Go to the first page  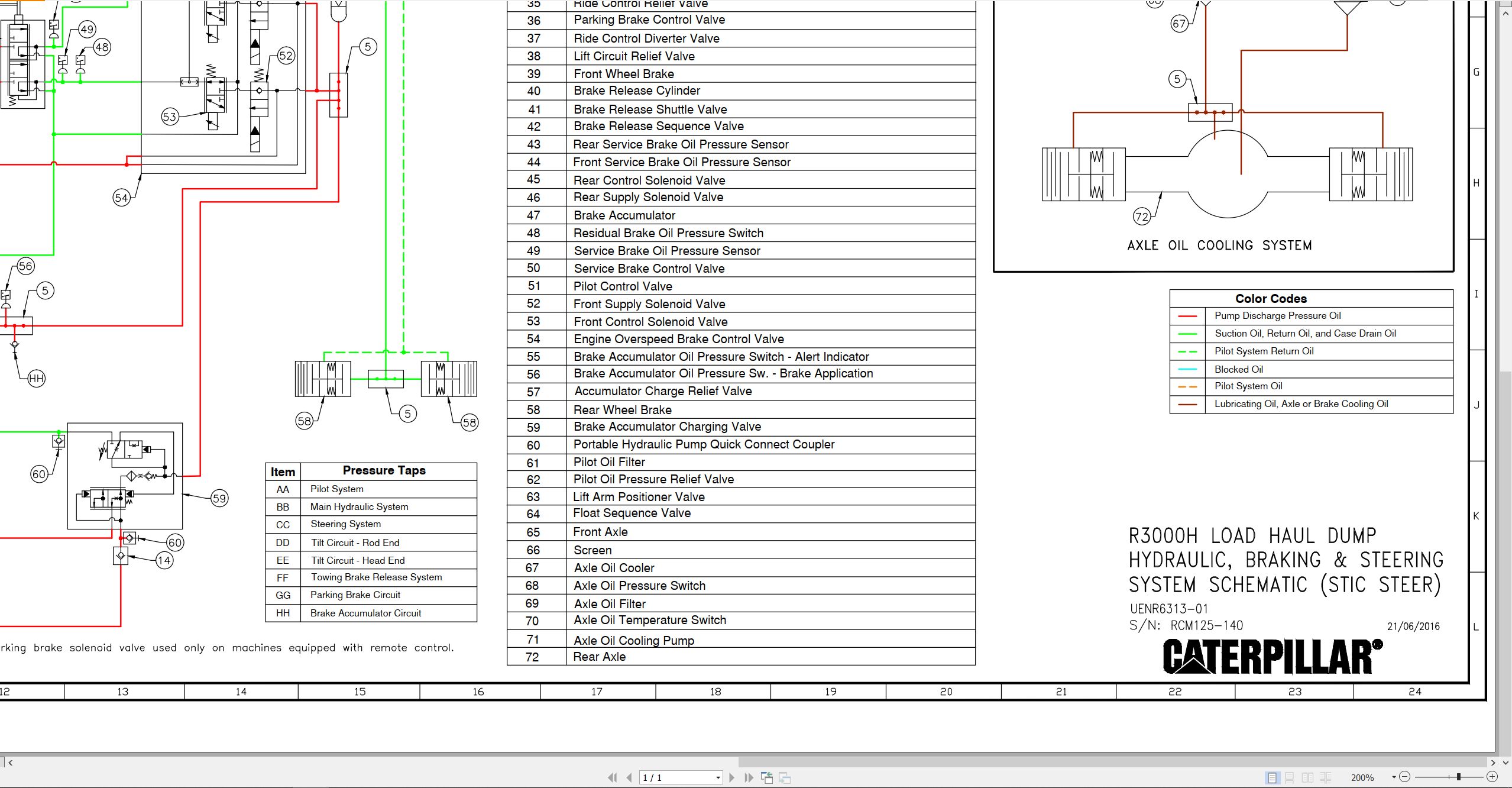click(613, 777)
